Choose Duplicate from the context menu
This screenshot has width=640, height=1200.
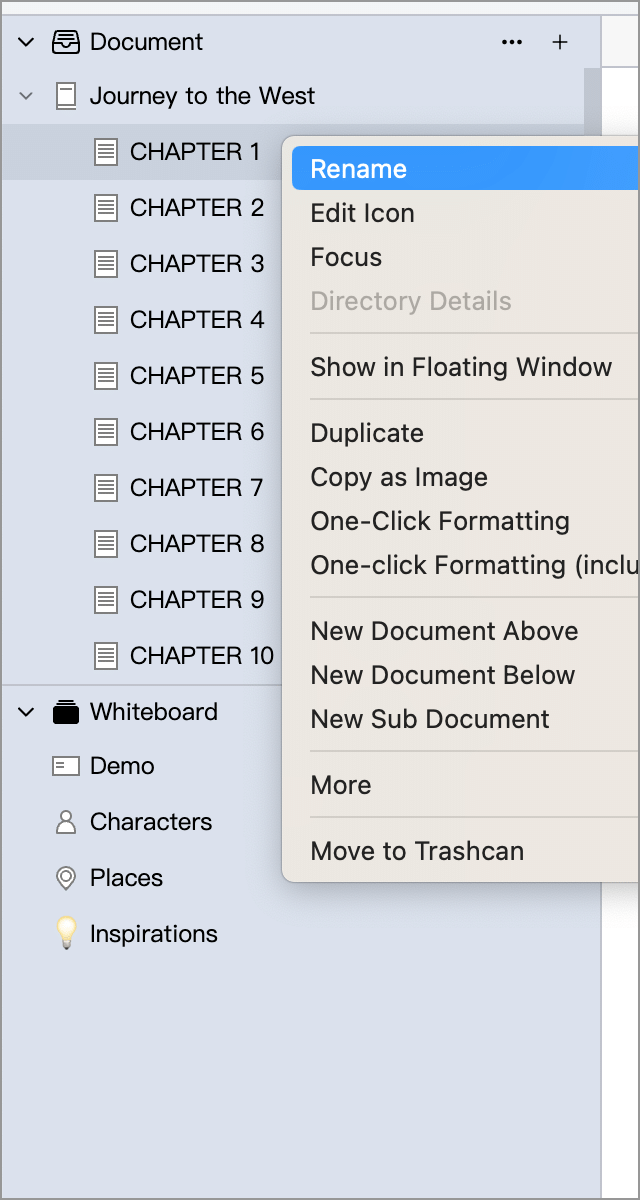pos(367,433)
